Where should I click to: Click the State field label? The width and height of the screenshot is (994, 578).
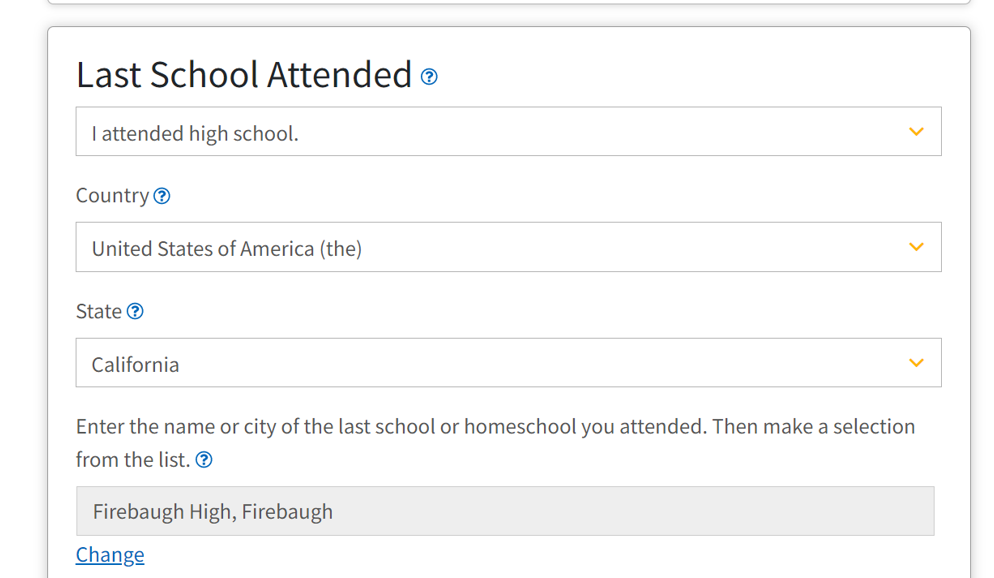click(x=99, y=311)
